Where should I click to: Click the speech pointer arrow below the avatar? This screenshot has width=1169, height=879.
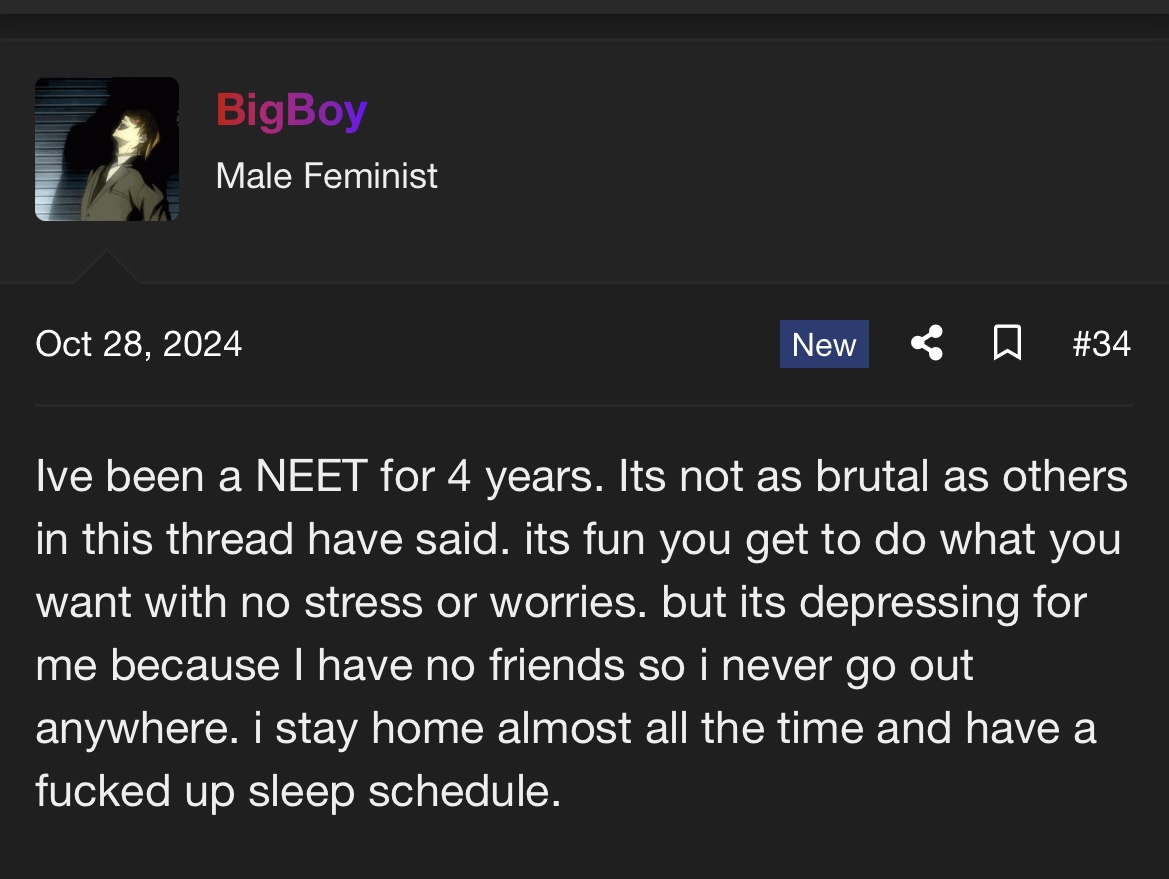104,268
